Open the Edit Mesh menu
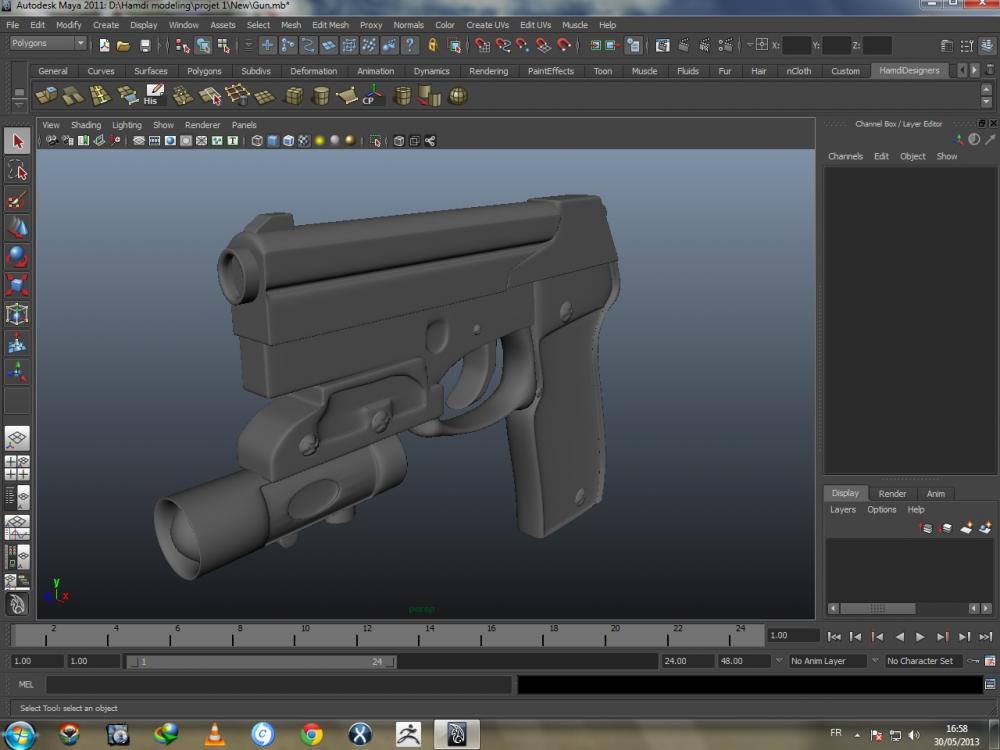1000x750 pixels. click(330, 25)
